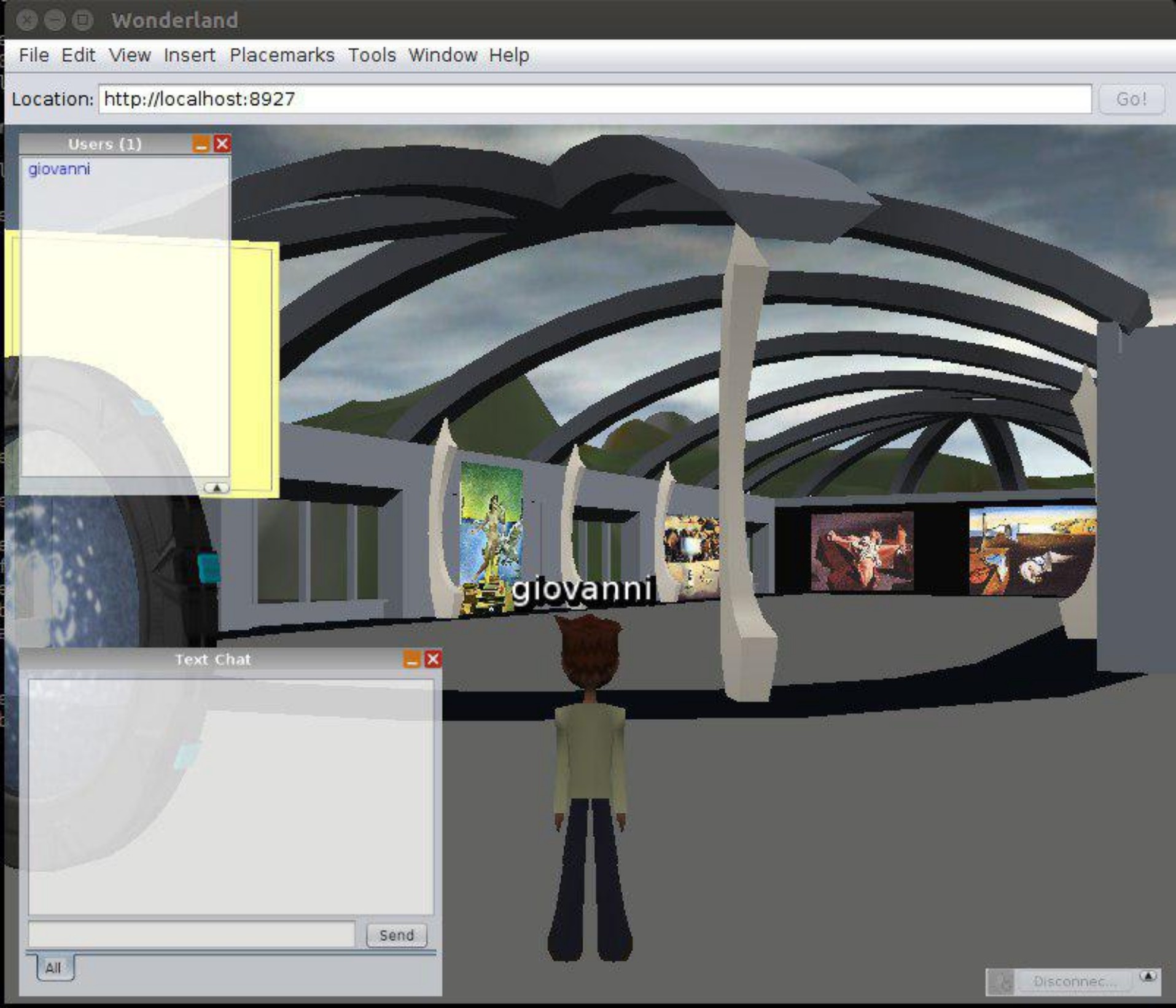Open the Placemarks menu
Screen dimensions: 1176x1008
tap(282, 55)
